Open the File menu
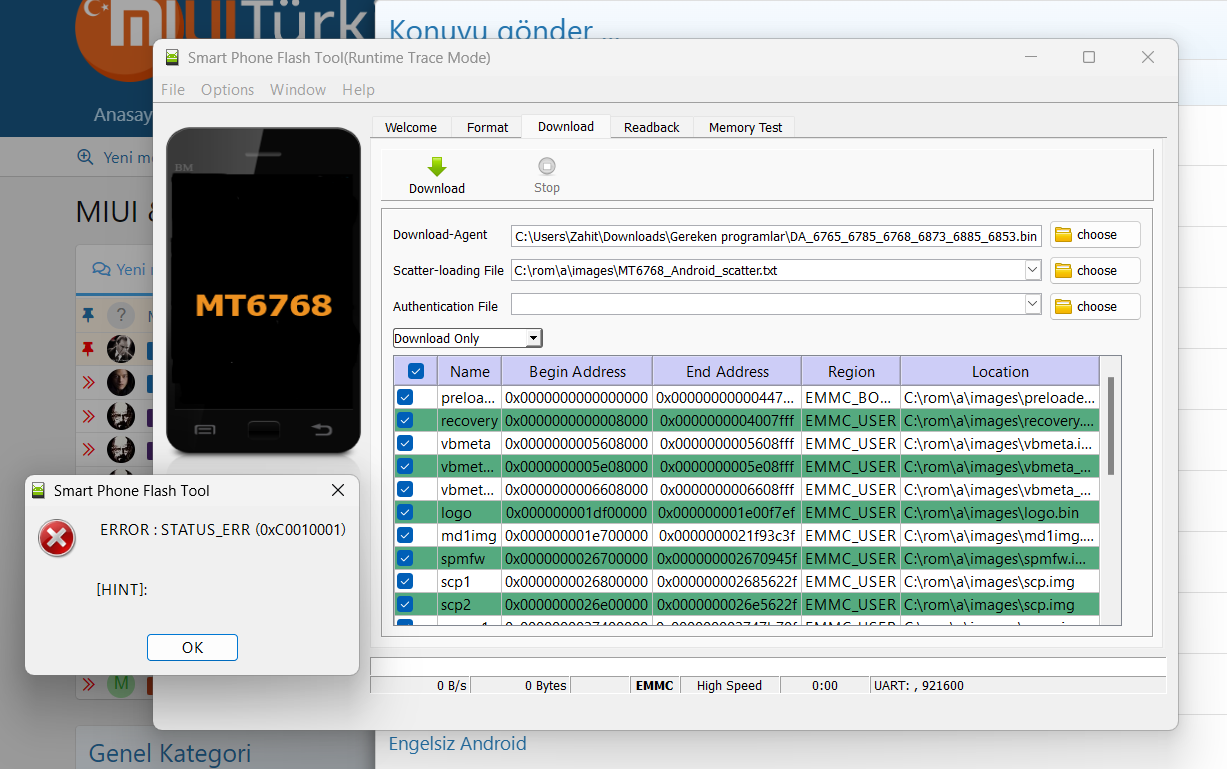The height and width of the screenshot is (769, 1227). pos(173,89)
